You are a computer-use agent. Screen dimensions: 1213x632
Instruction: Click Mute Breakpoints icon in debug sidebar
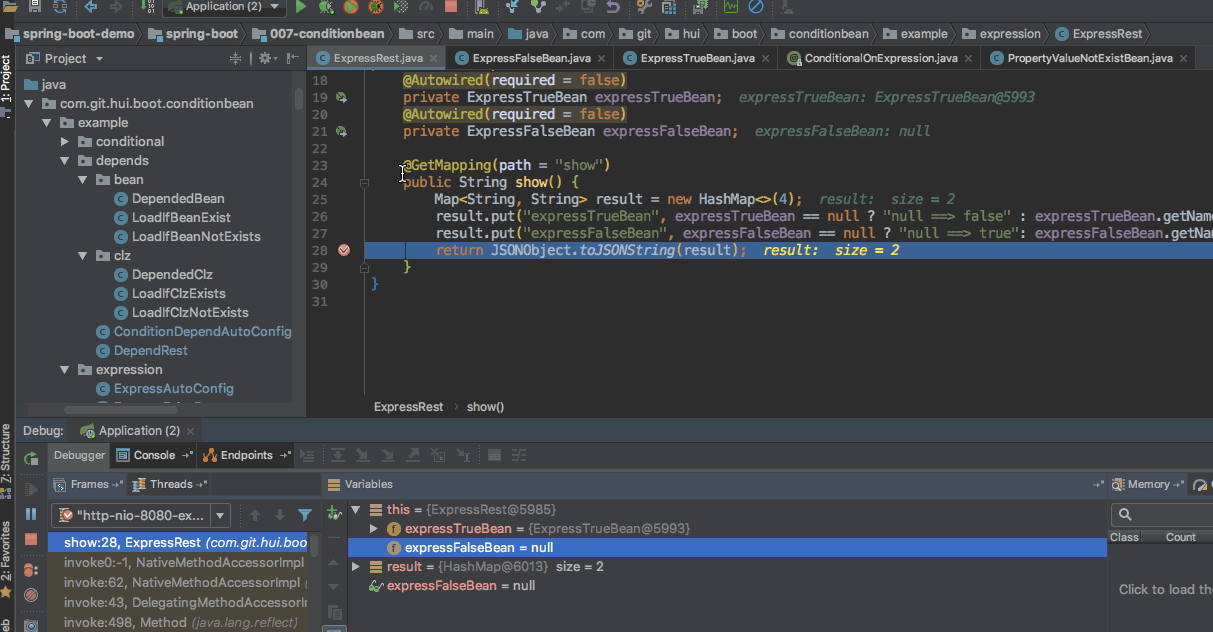tap(32, 595)
